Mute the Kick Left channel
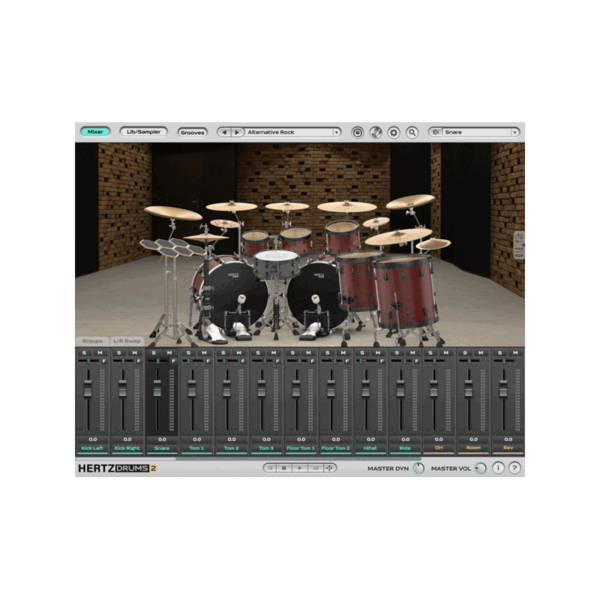 [x=100, y=353]
